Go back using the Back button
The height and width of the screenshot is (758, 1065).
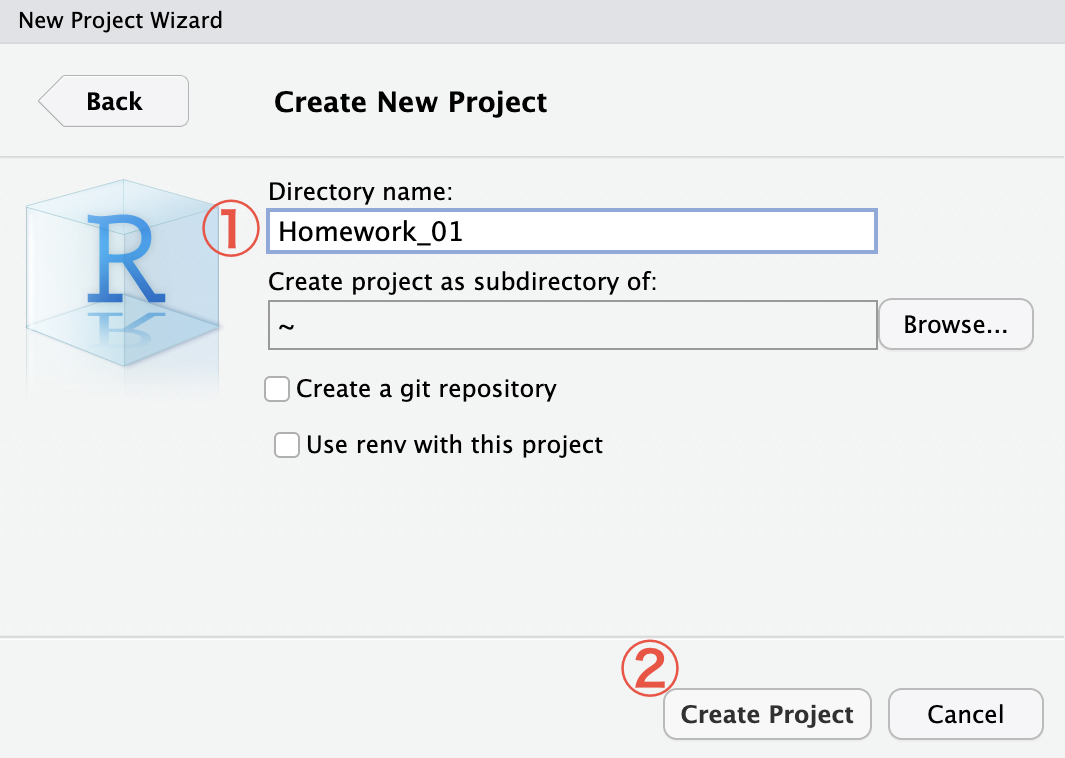click(x=113, y=101)
